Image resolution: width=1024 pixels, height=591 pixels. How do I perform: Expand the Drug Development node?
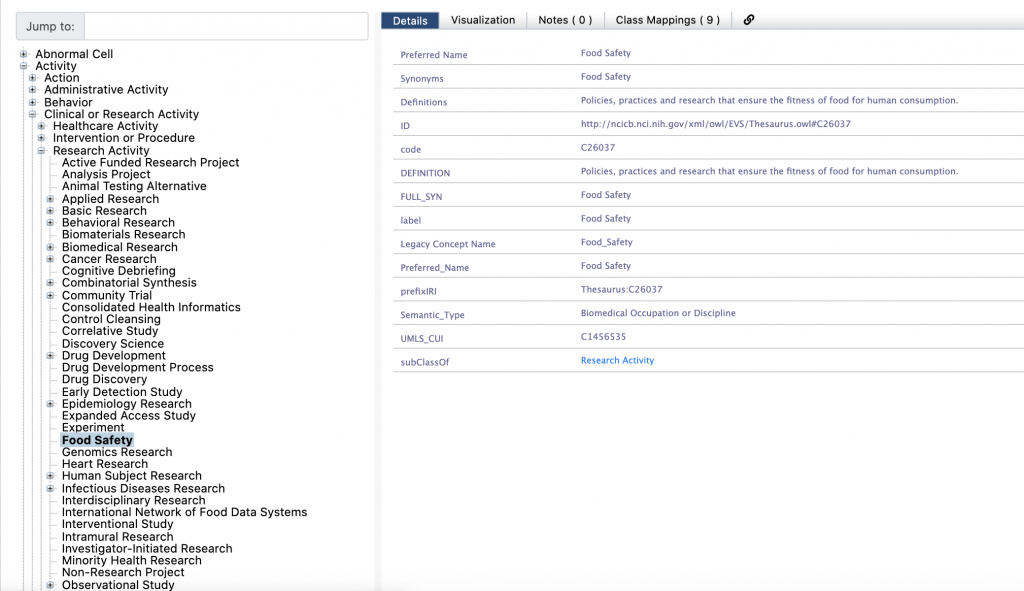[x=50, y=355]
